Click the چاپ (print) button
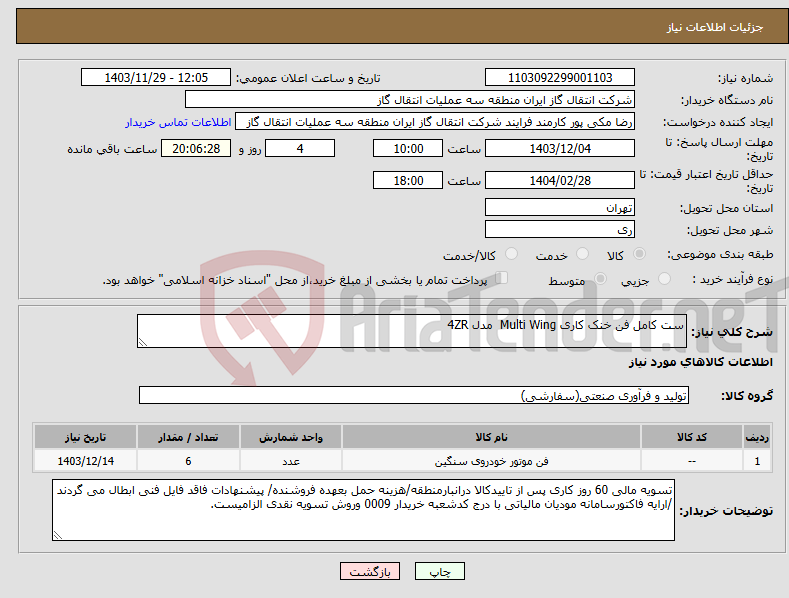The image size is (789, 598). click(x=440, y=571)
